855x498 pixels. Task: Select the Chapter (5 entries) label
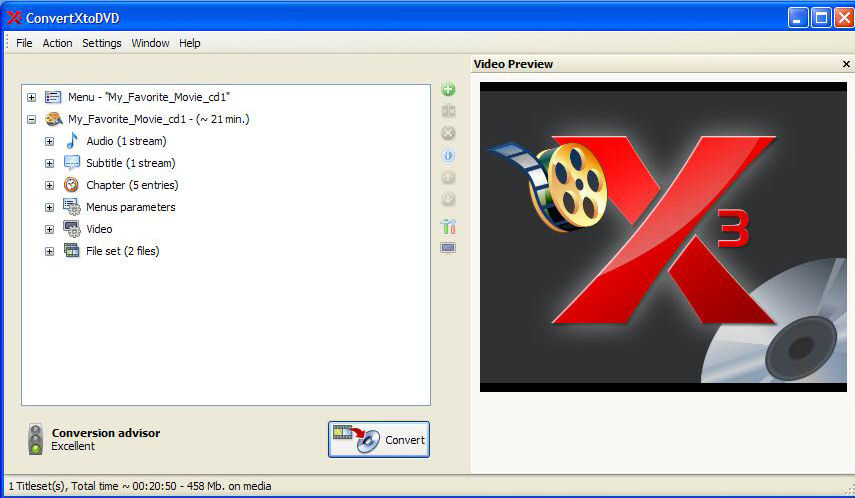tap(132, 185)
